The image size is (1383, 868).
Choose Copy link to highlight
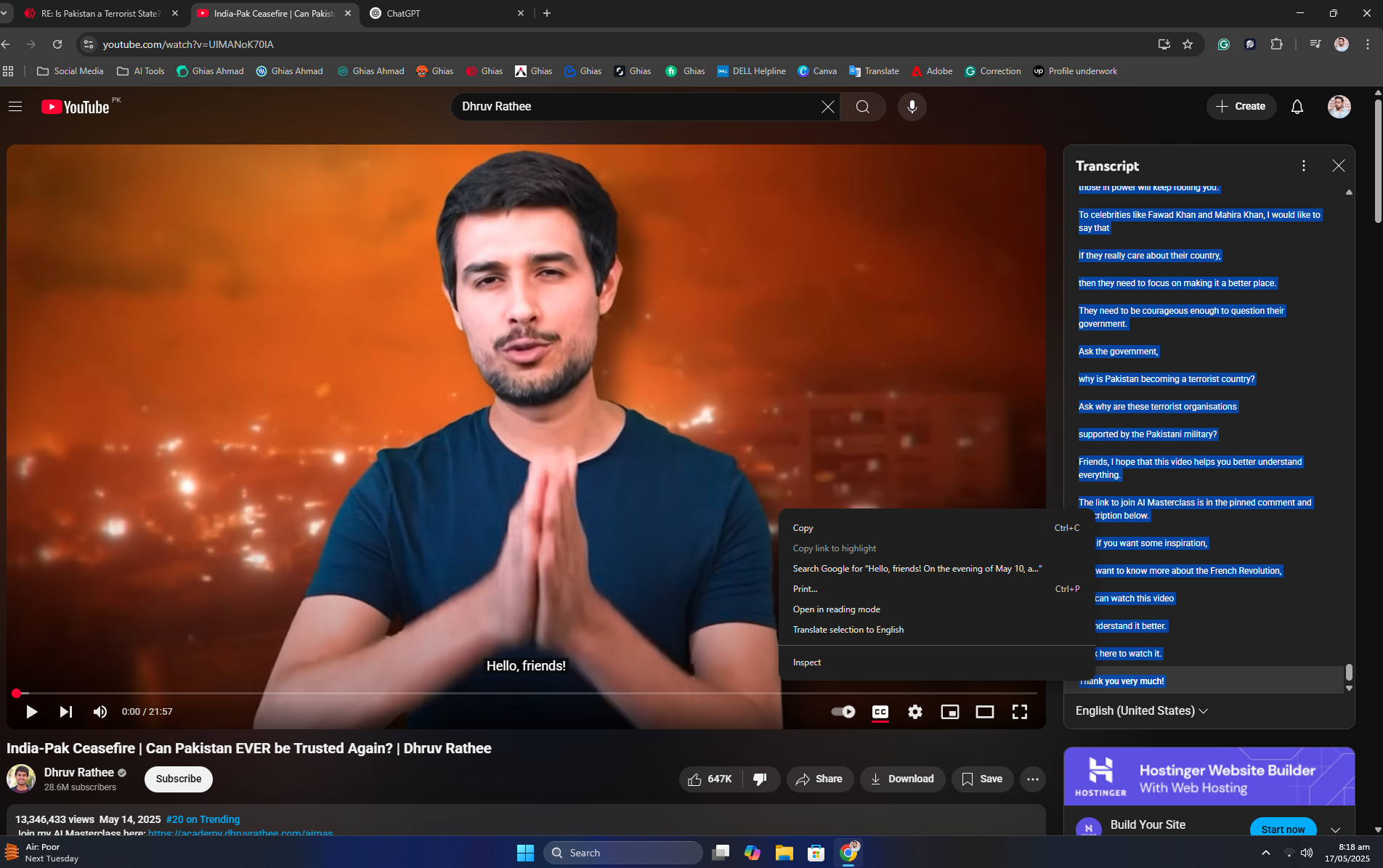[936, 548]
